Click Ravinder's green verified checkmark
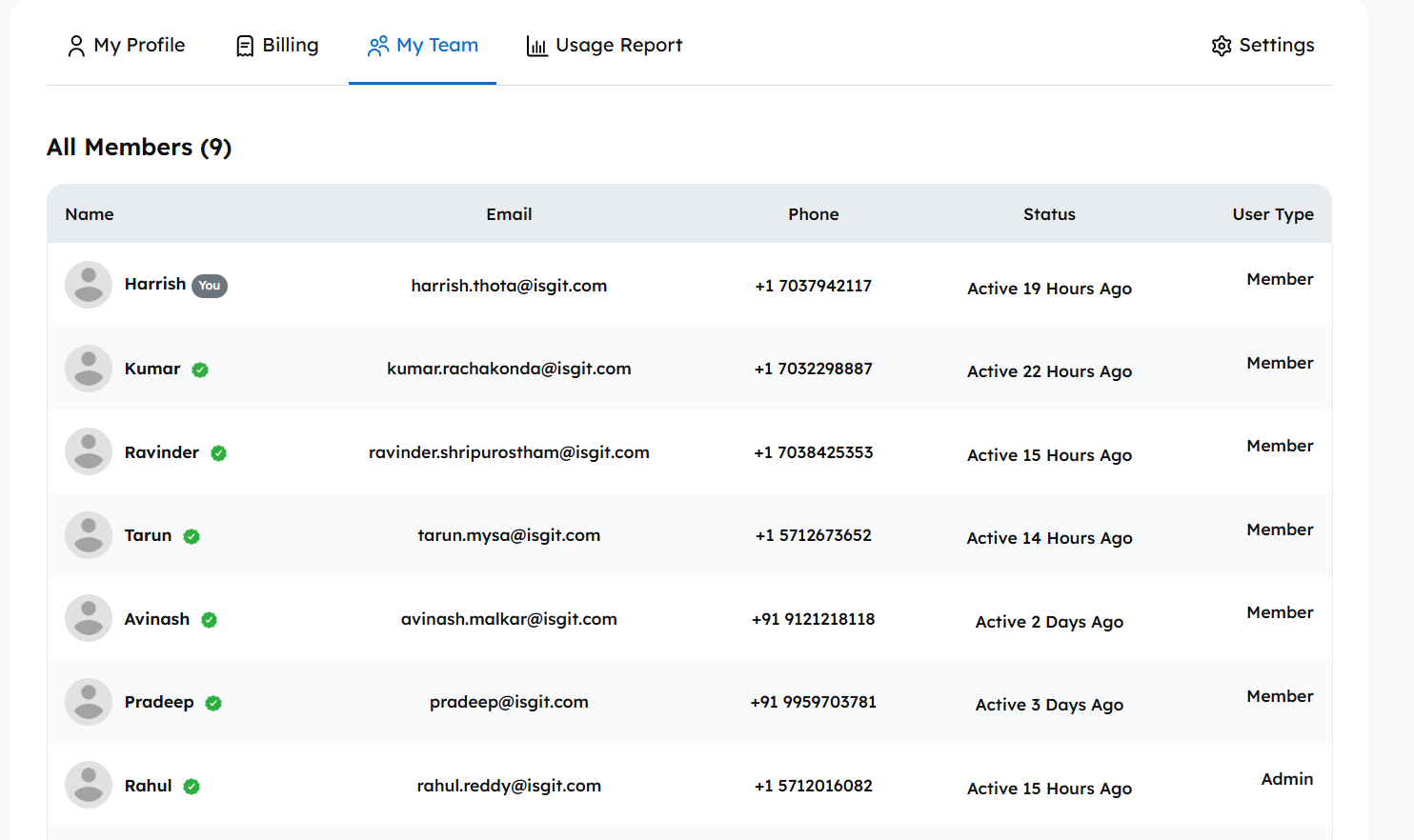This screenshot has width=1414, height=840. tap(218, 453)
